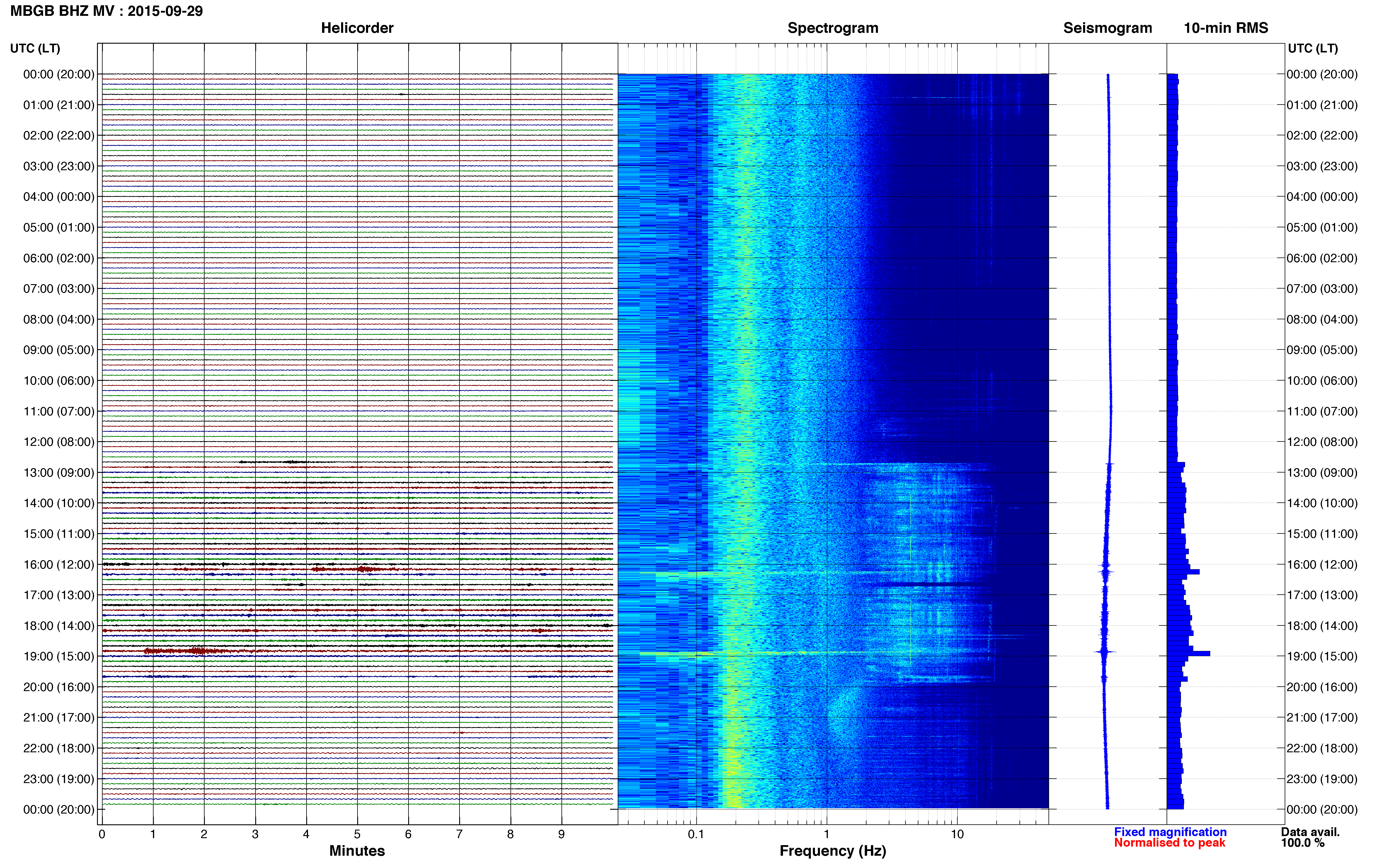Select the "Spectrogram" panel heading
1389x868 pixels.
[833, 28]
